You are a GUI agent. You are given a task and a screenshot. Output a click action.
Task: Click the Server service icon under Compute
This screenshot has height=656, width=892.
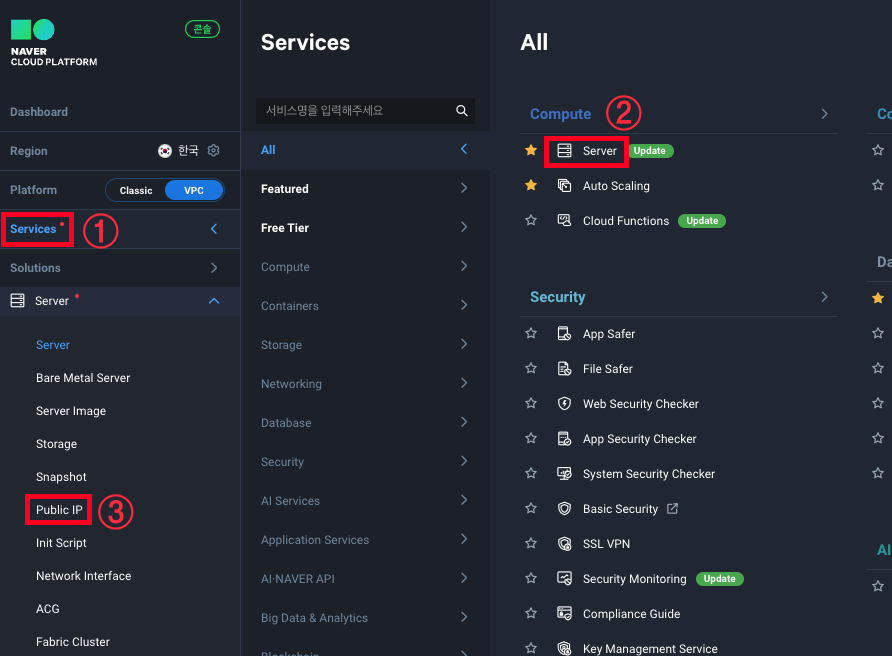(564, 150)
